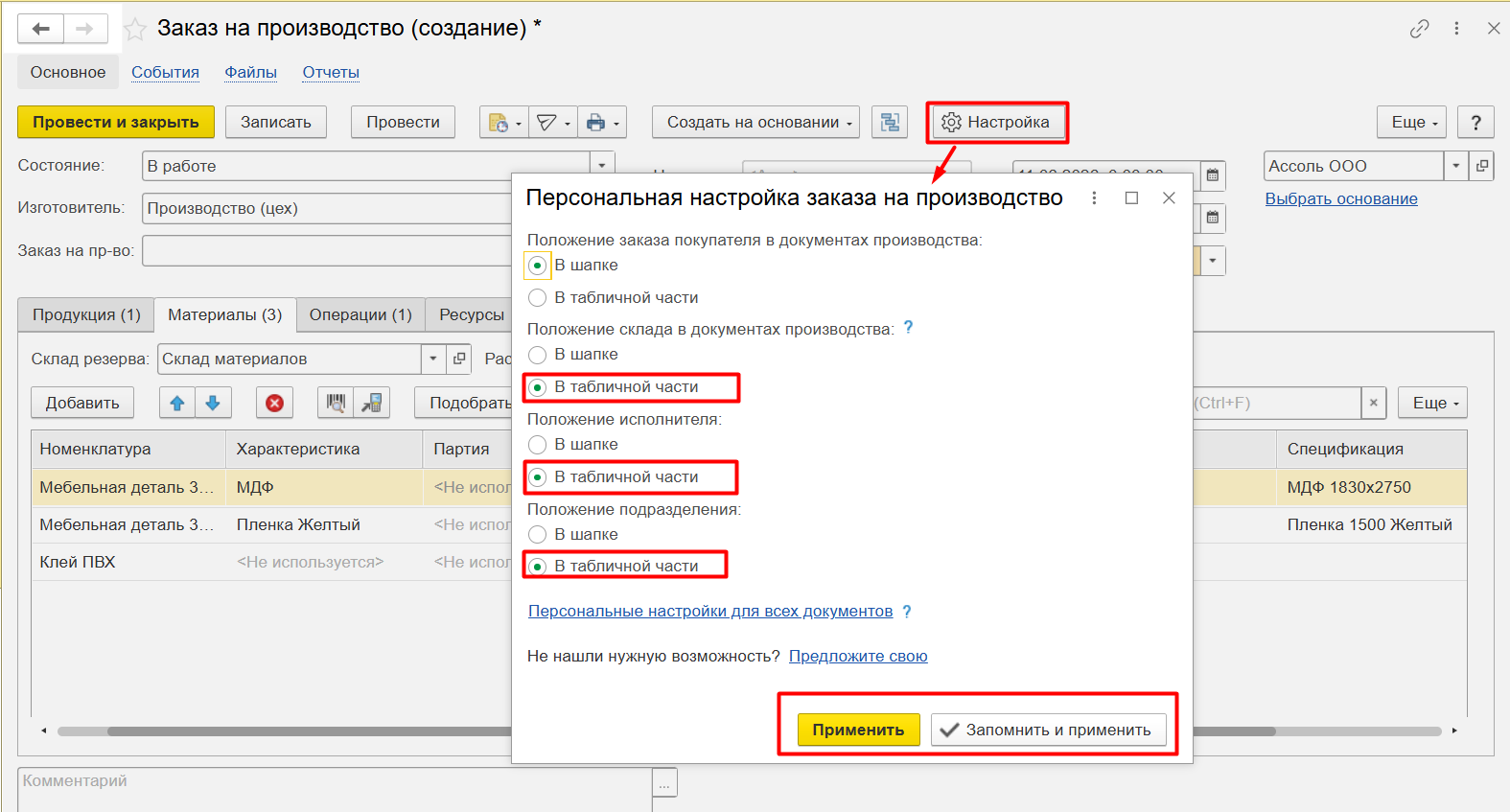1510x812 pixels.
Task: Open Создать на основании dropdown
Action: click(x=755, y=123)
